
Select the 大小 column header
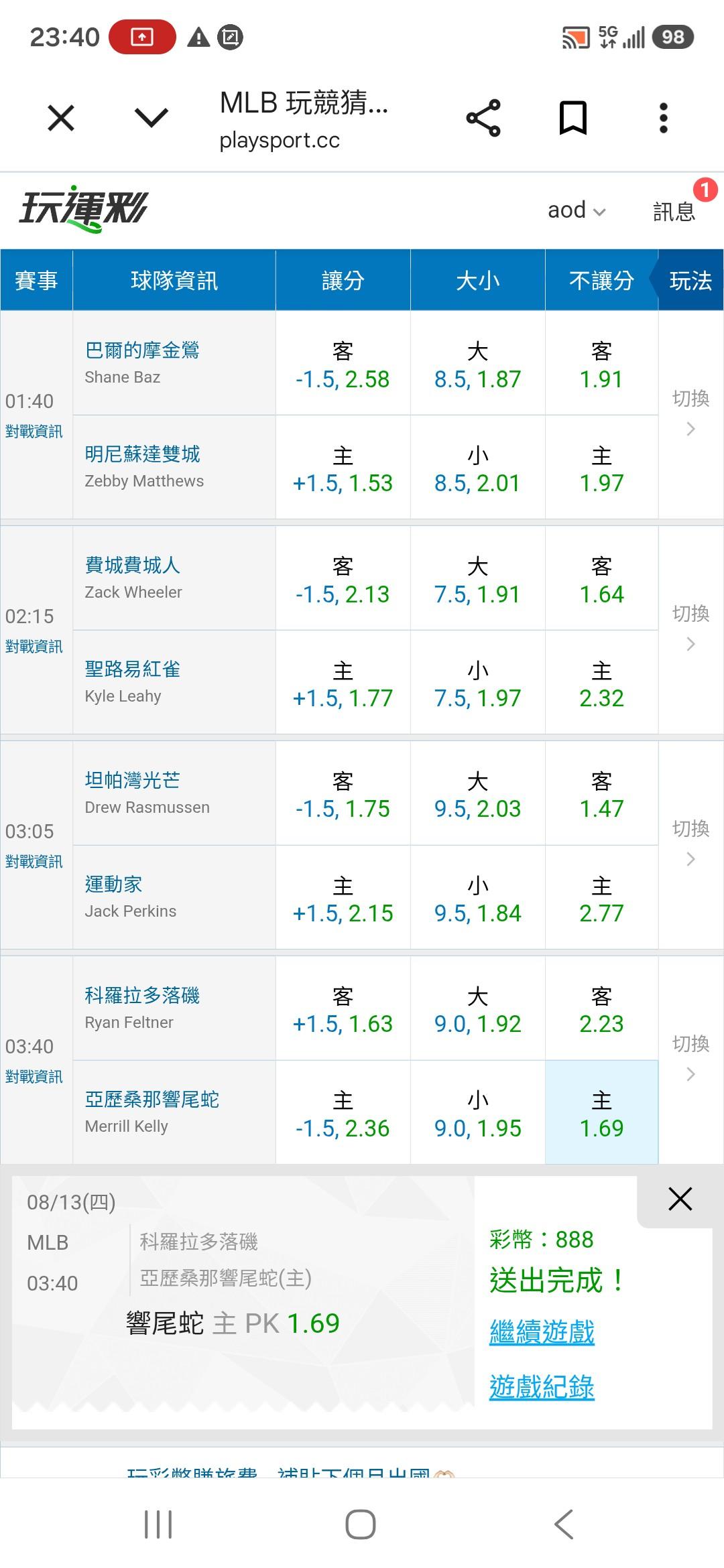coord(477,280)
